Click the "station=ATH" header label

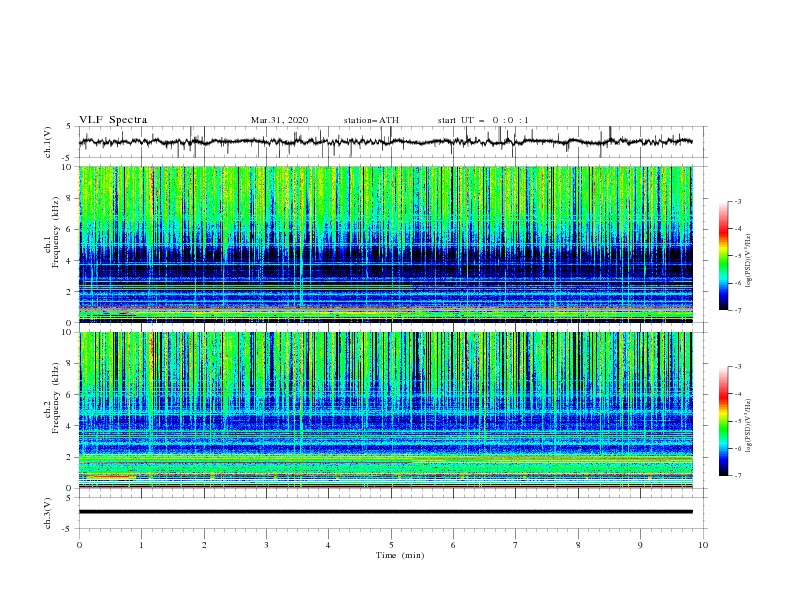(371, 120)
